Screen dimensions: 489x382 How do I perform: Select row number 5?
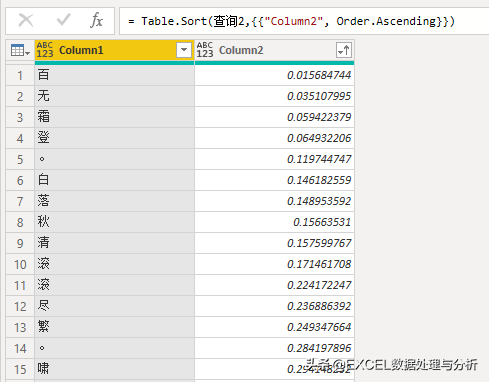[20, 159]
